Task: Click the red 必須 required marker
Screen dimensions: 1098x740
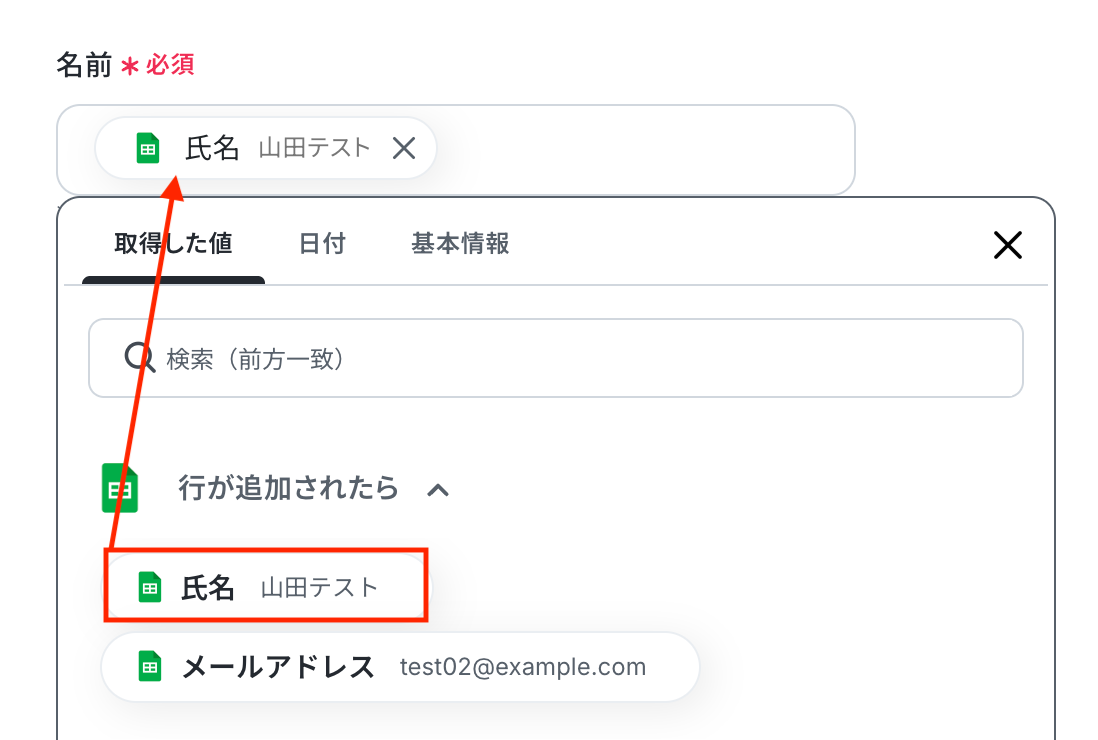Action: click(x=169, y=66)
